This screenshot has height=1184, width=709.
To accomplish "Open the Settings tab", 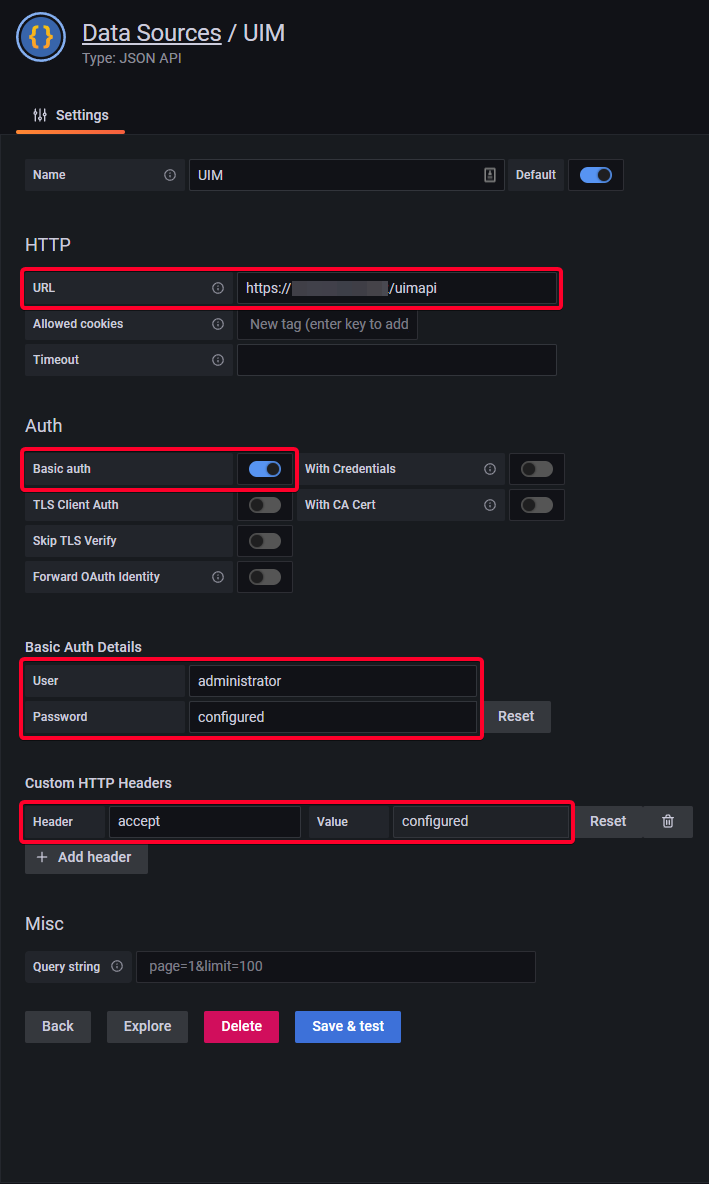I will point(71,116).
